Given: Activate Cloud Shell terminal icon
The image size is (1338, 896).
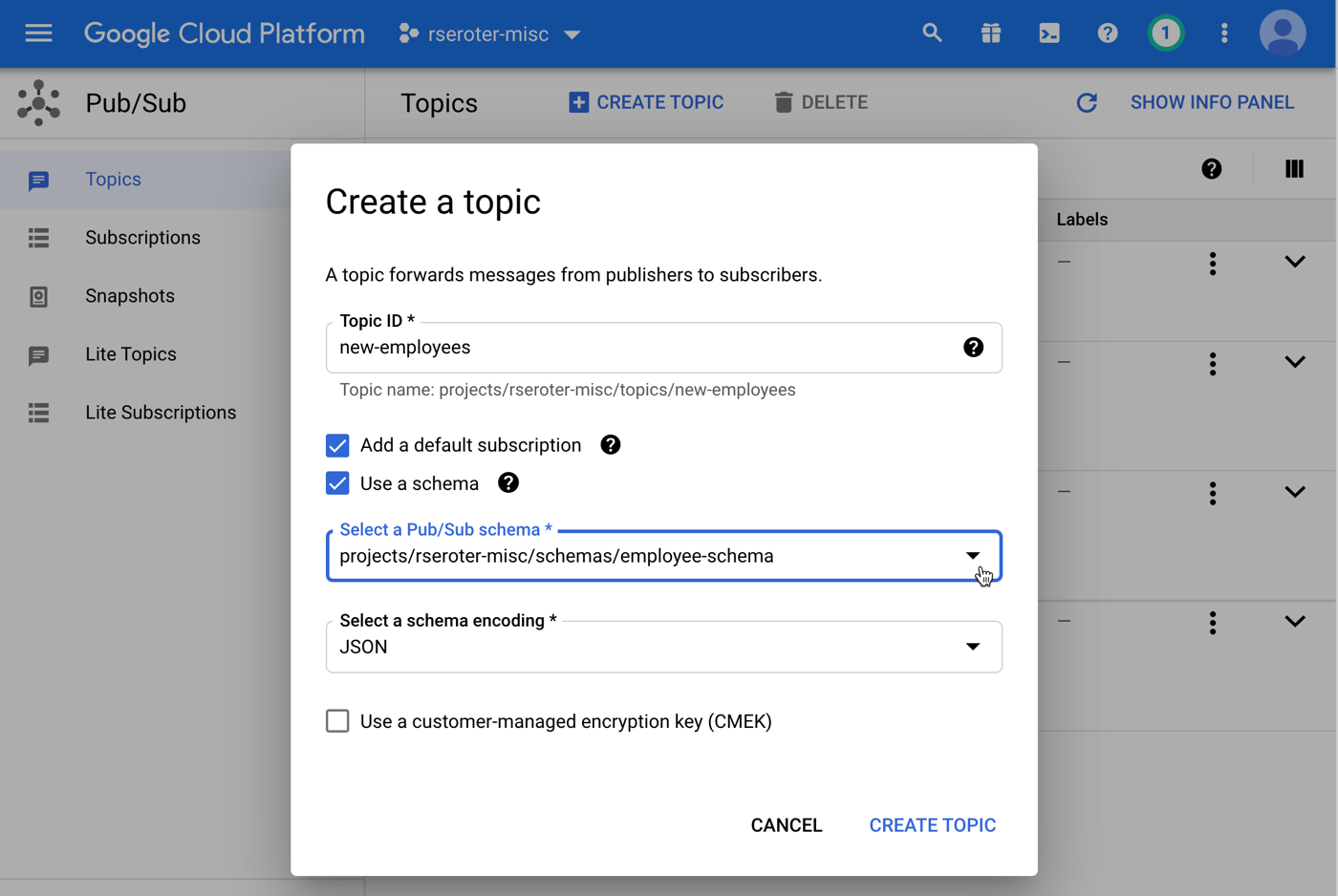Looking at the screenshot, I should coord(1049,33).
